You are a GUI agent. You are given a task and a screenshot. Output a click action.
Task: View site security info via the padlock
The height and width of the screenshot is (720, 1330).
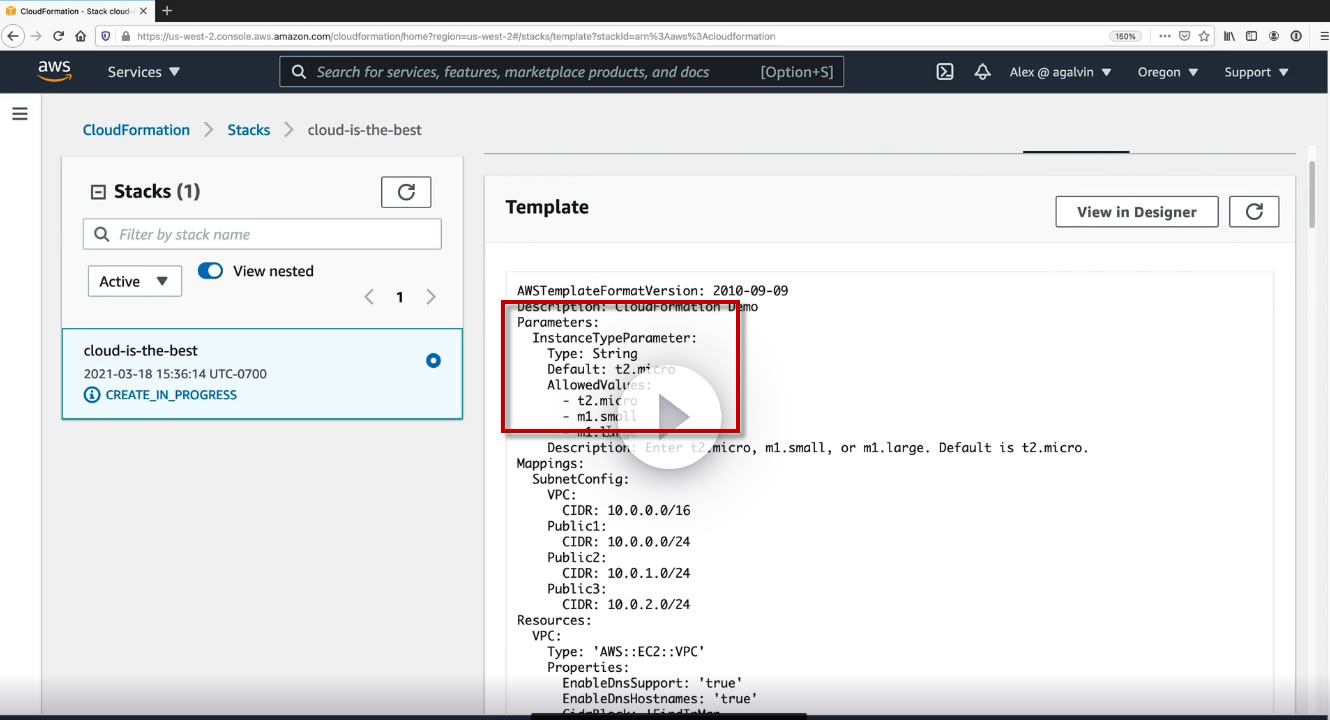click(x=125, y=36)
